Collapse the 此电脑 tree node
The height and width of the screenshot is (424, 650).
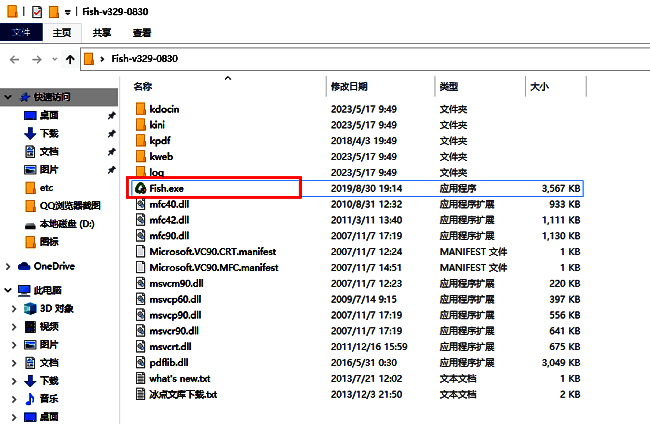(8, 290)
